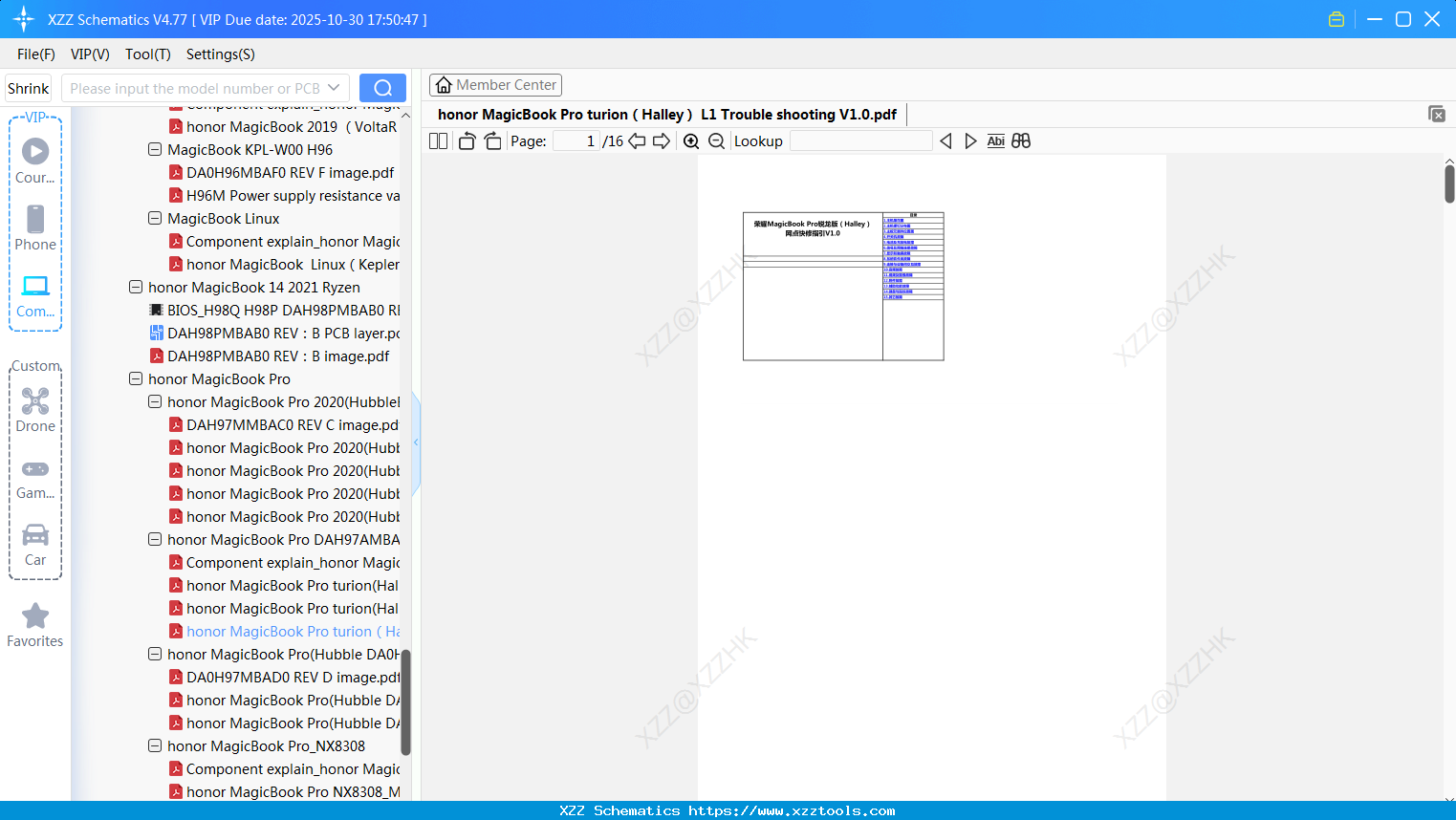Open DAH98PMBAB0 REV: B image.pdf
The image size is (1456, 820).
point(270,356)
